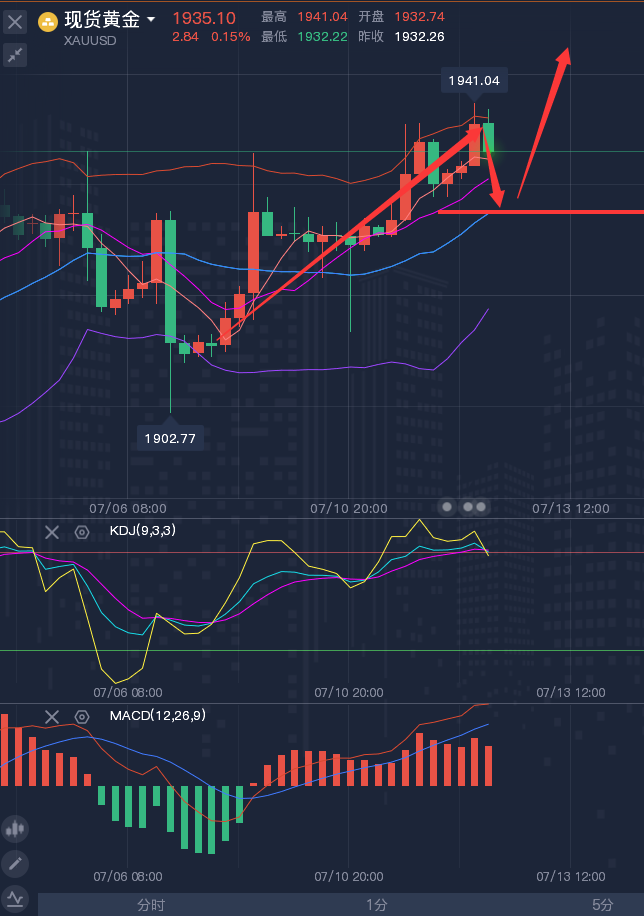644x916 pixels.
Task: Click the leftmost chart marker dot
Action: 448,507
